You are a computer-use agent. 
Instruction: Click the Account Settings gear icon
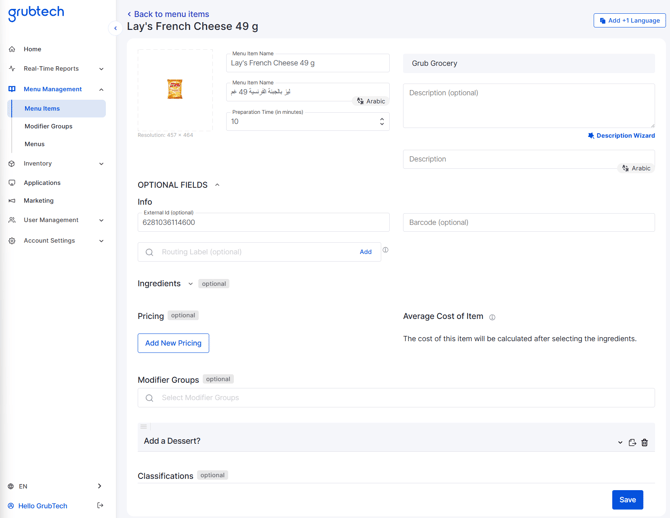click(12, 241)
